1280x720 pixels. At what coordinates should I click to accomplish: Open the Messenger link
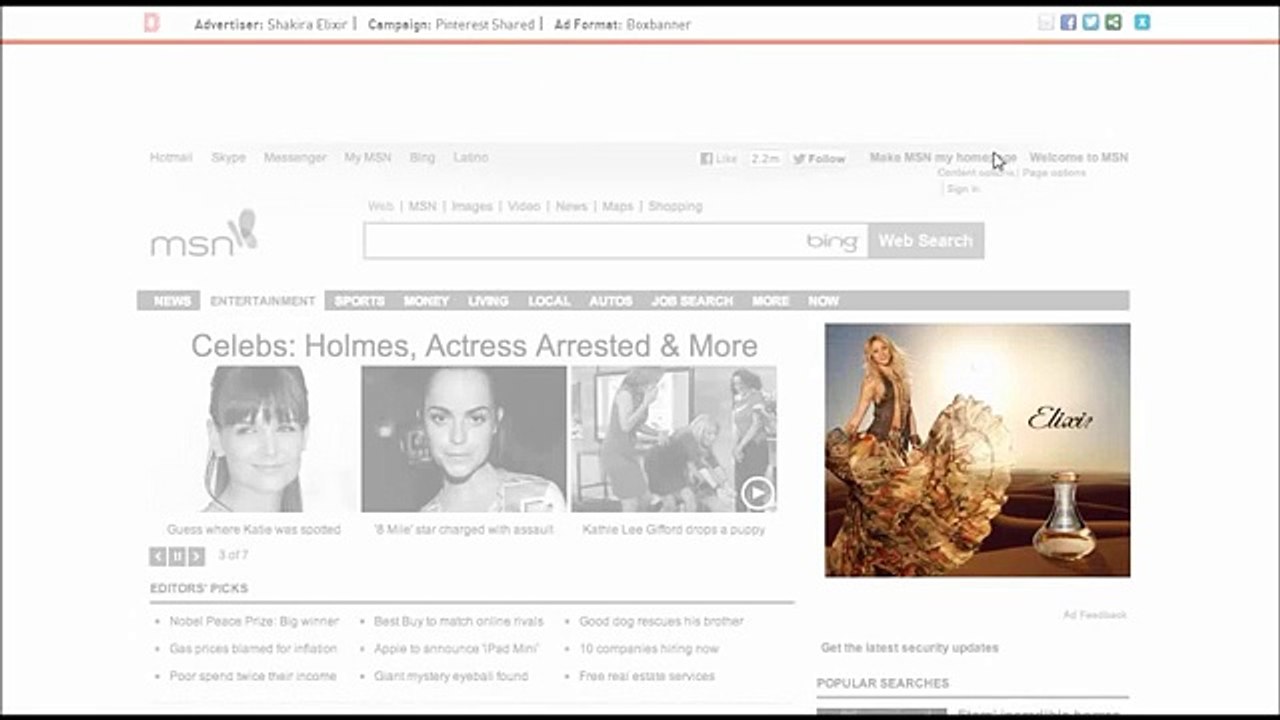pyautogui.click(x=295, y=157)
